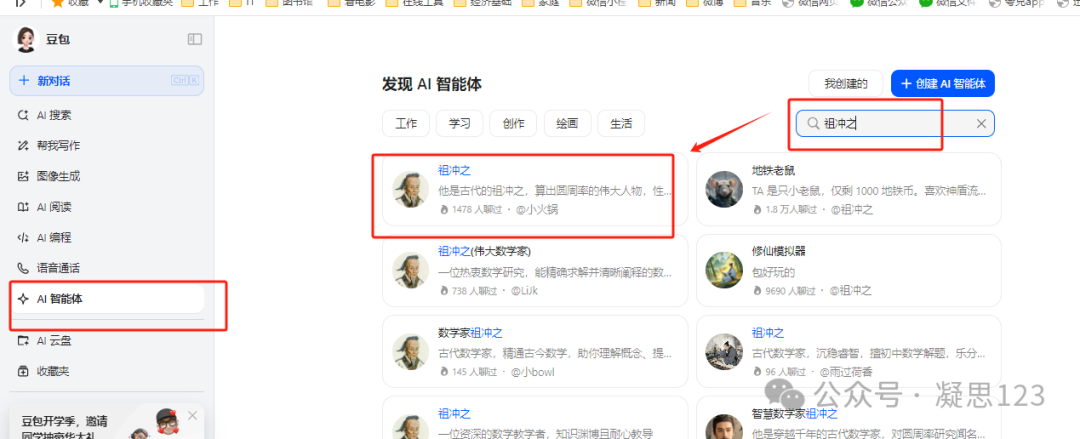Collapse the sidebar with the panel icon
Image resolution: width=1080 pixels, height=439 pixels.
[195, 39]
